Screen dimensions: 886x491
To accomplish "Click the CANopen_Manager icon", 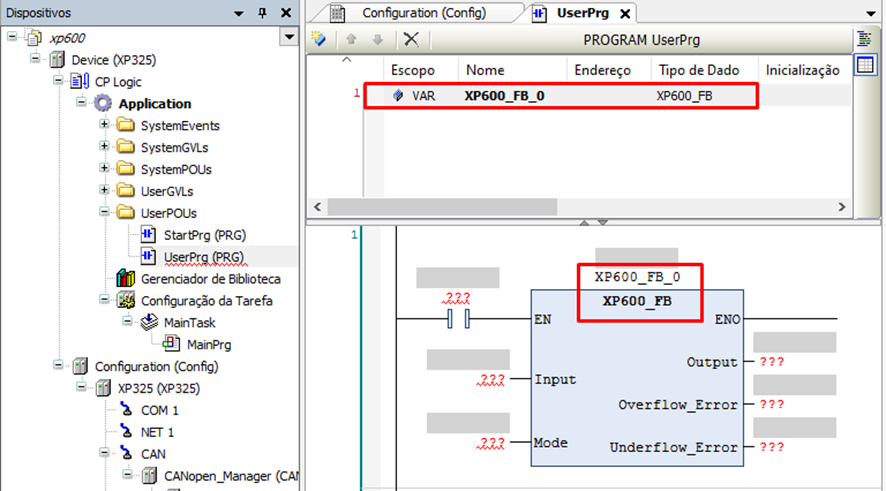I will coord(149,476).
